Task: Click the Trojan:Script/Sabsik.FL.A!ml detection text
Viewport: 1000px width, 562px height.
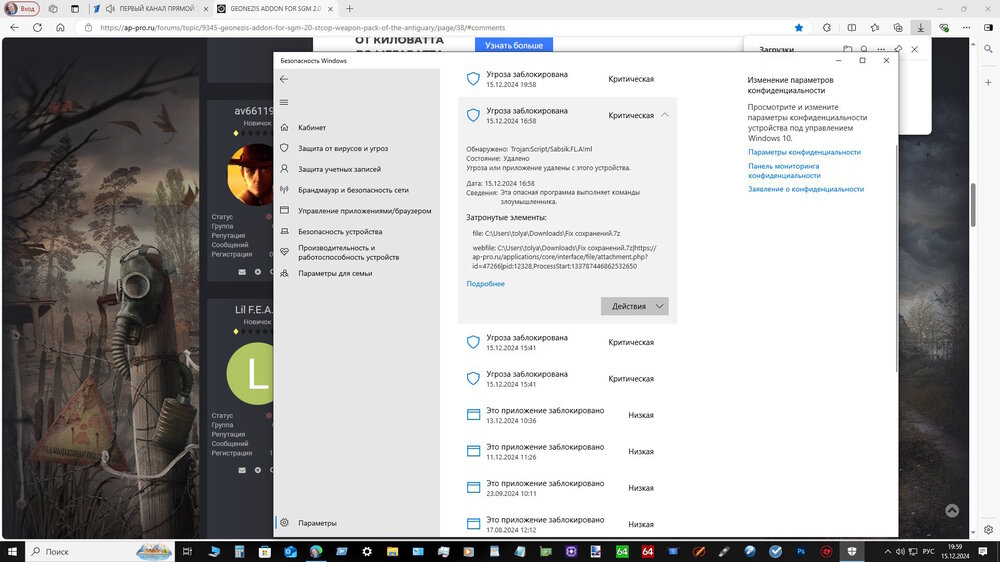Action: coord(551,149)
